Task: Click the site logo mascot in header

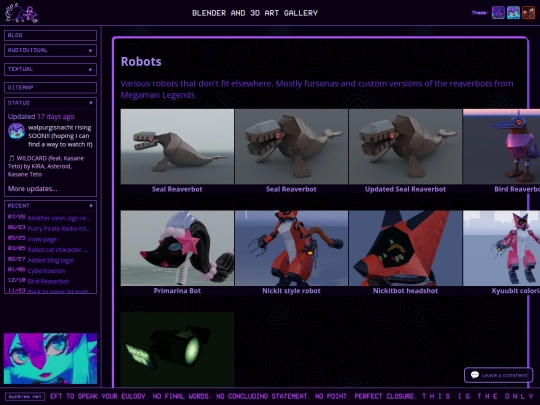Action: 21,13
